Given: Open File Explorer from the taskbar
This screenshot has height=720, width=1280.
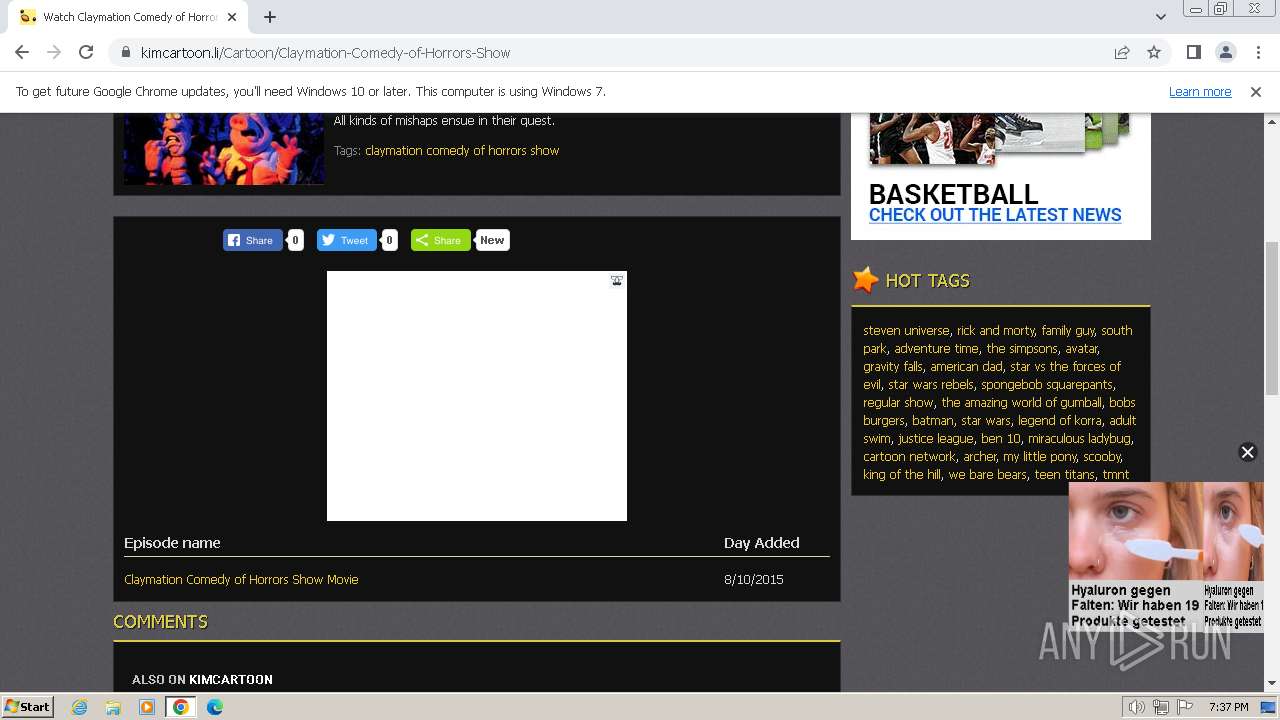Looking at the screenshot, I should [x=113, y=707].
